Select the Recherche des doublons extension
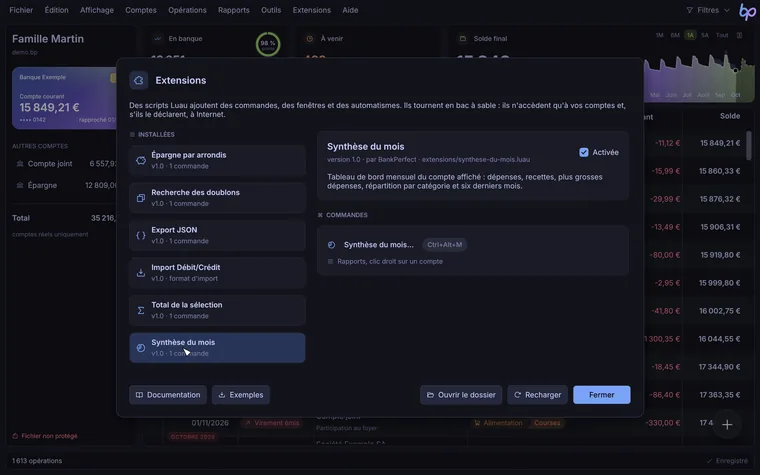The image size is (760, 475). (217, 198)
